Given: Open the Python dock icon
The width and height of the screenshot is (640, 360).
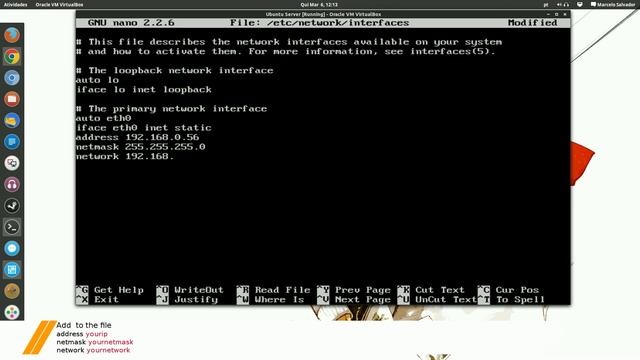Looking at the screenshot, I should click(12, 120).
